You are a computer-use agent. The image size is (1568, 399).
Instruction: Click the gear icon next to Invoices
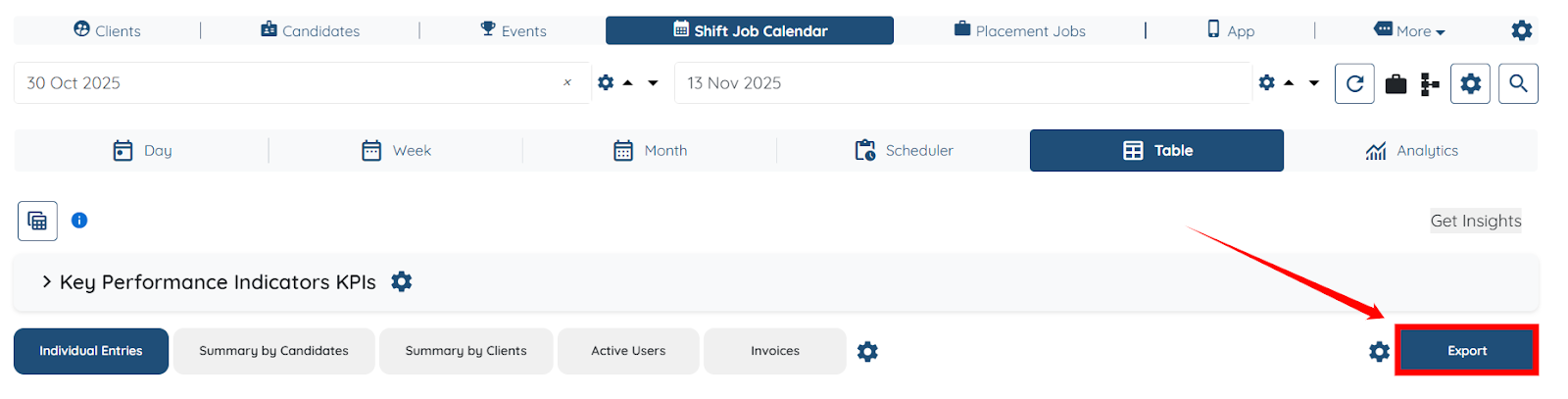coord(867,351)
